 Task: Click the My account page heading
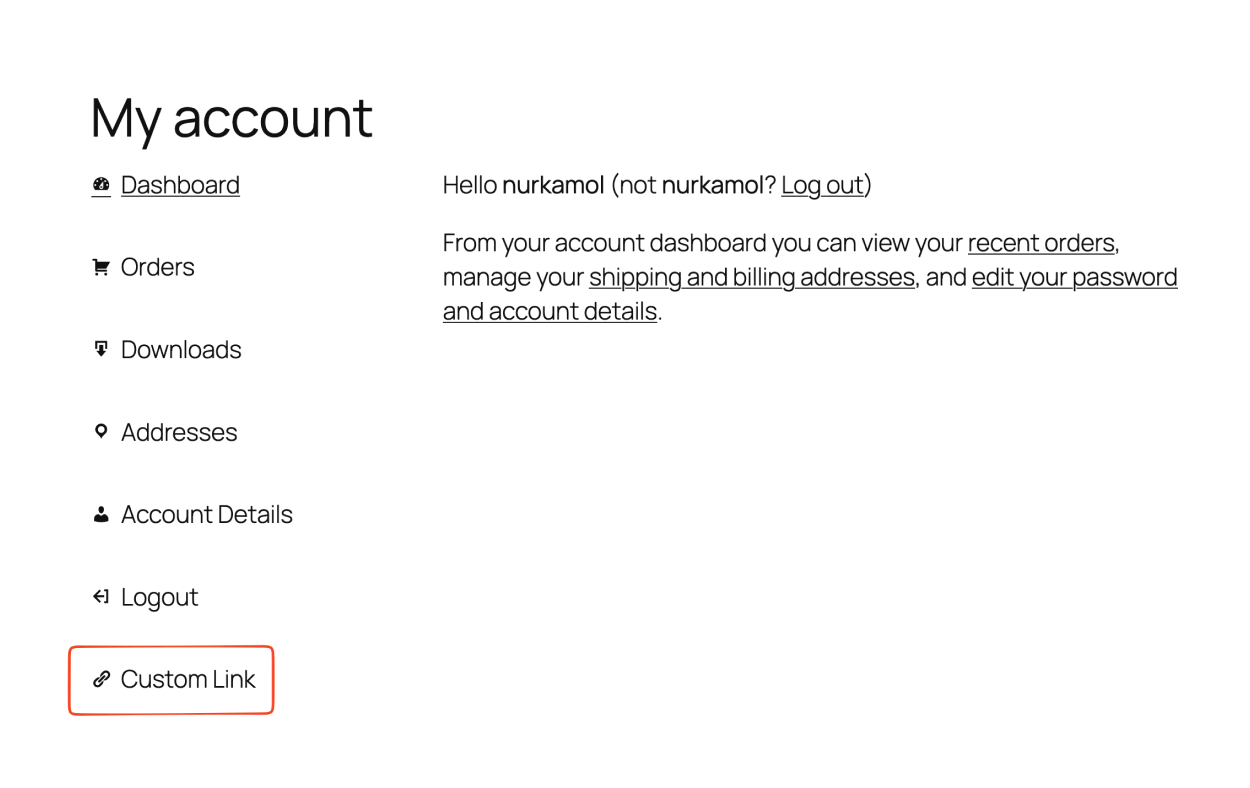[x=231, y=117]
